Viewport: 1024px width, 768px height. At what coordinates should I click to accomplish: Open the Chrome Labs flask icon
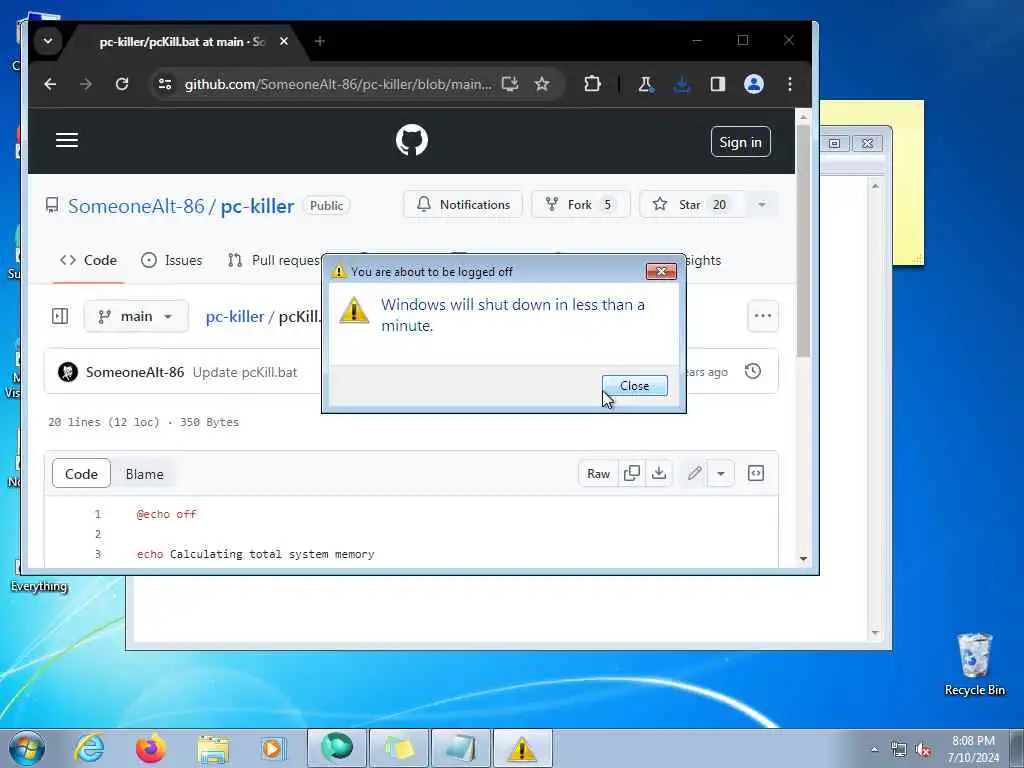click(645, 84)
